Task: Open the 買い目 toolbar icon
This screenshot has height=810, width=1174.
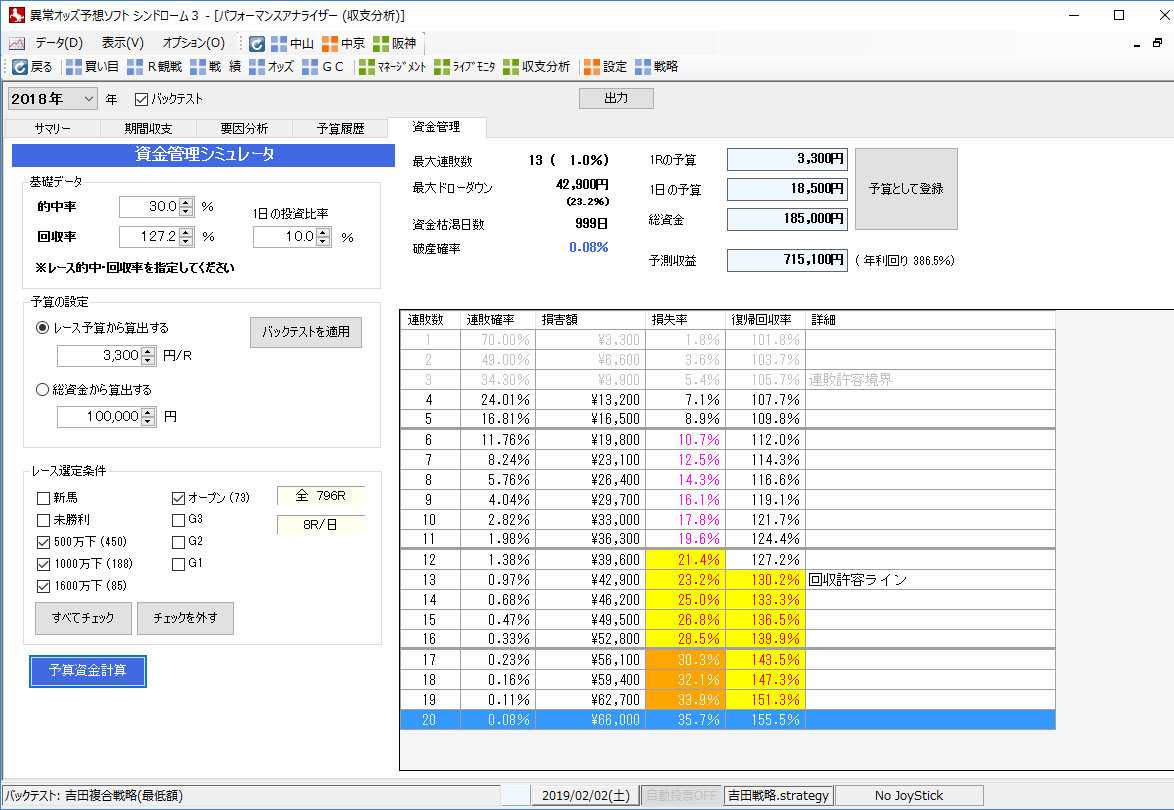Action: point(74,67)
